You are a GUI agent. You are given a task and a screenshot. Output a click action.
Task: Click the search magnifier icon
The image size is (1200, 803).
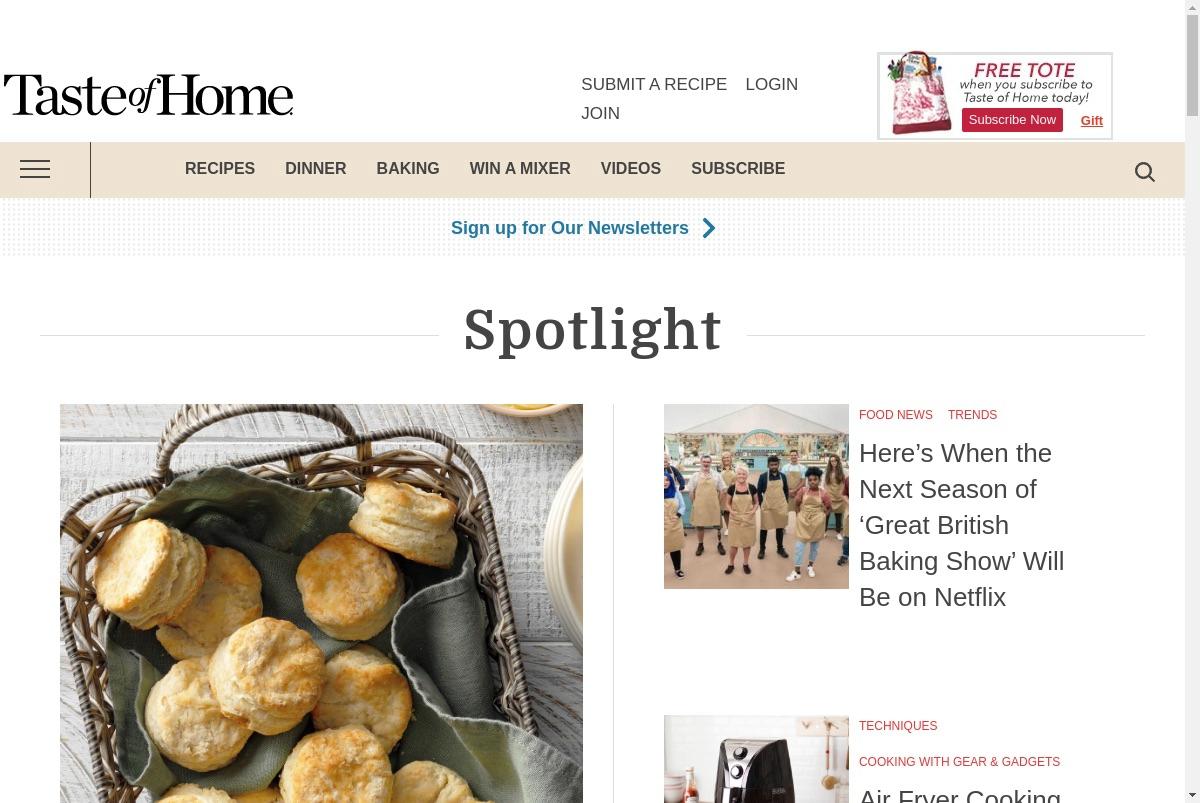1145,172
